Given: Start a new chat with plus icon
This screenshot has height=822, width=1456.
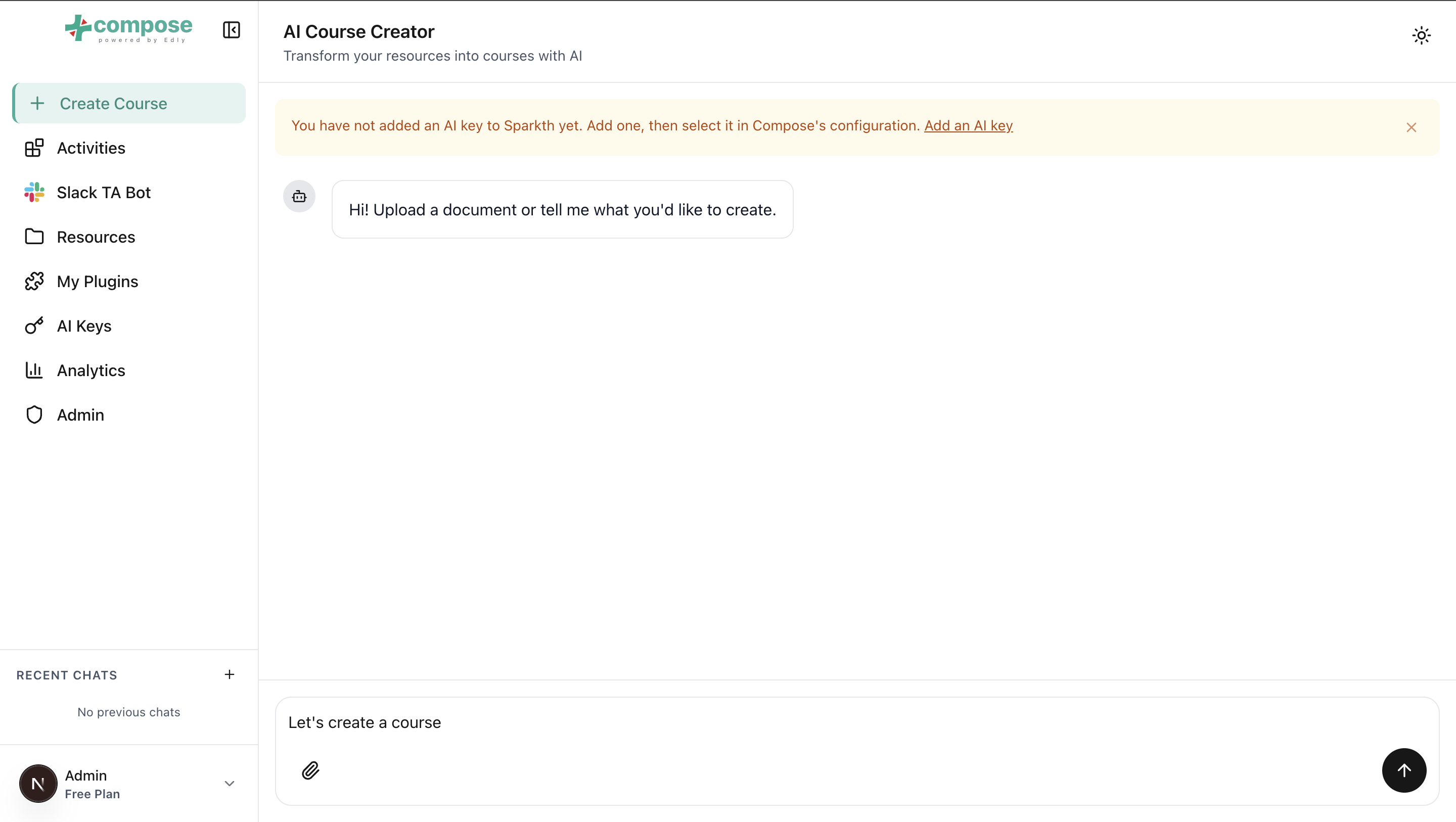Looking at the screenshot, I should click(229, 674).
